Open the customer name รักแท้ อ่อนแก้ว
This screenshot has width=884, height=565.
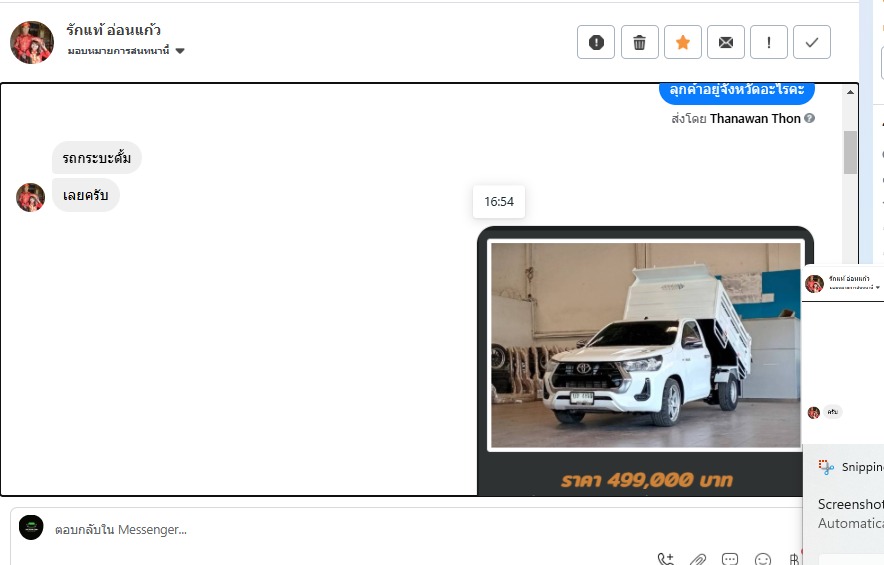coord(114,30)
